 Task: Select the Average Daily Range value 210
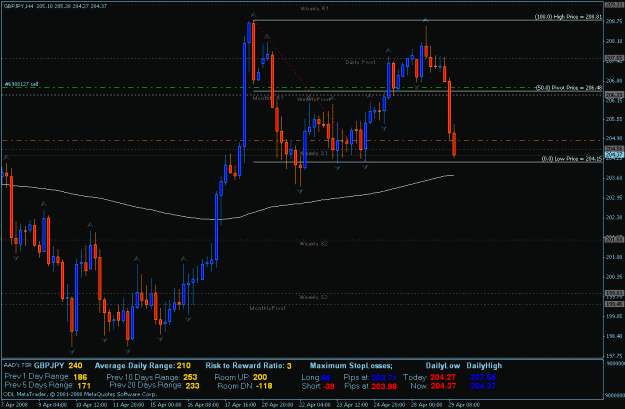pos(184,366)
